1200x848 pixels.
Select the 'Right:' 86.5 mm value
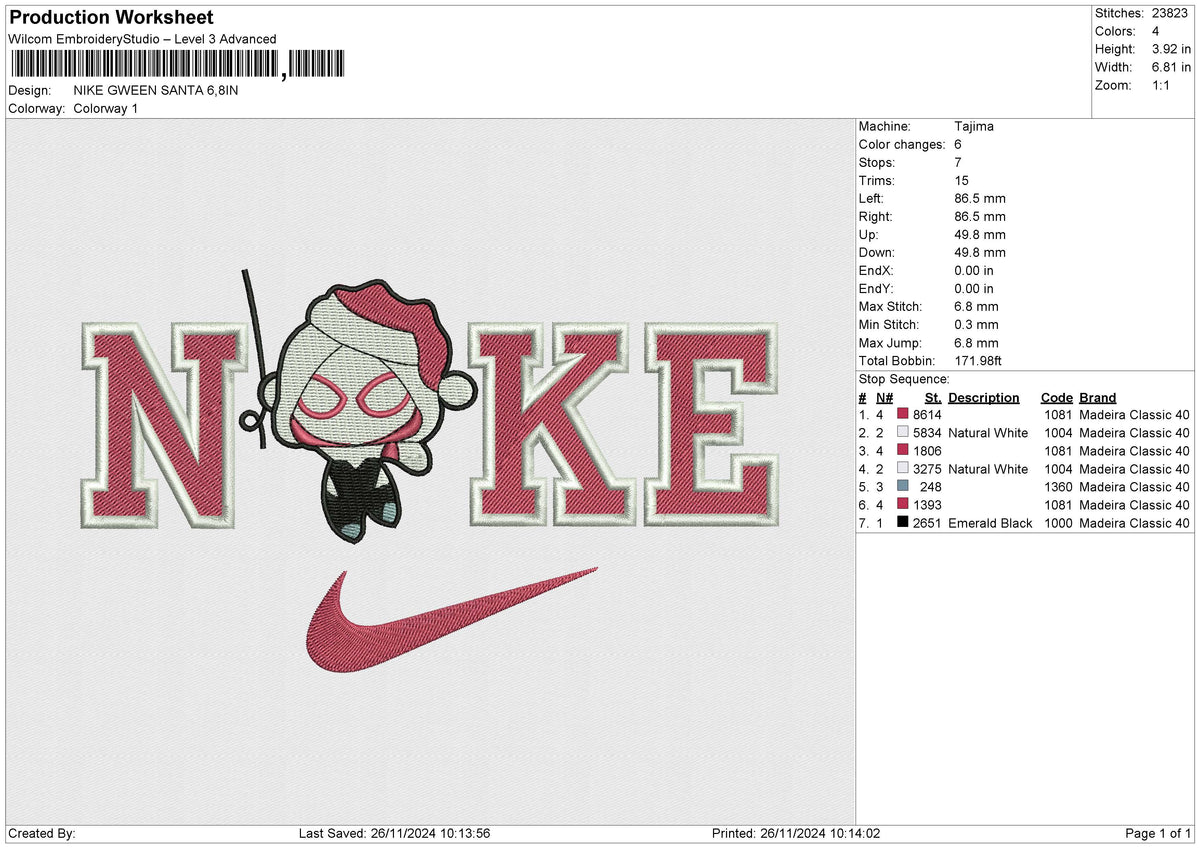pyautogui.click(x=980, y=217)
